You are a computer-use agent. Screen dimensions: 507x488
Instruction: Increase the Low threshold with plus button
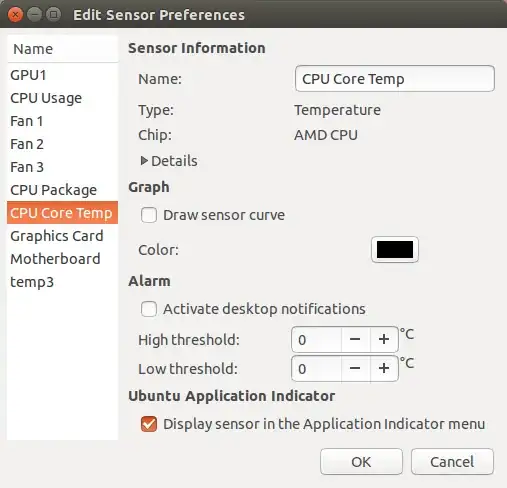click(384, 369)
